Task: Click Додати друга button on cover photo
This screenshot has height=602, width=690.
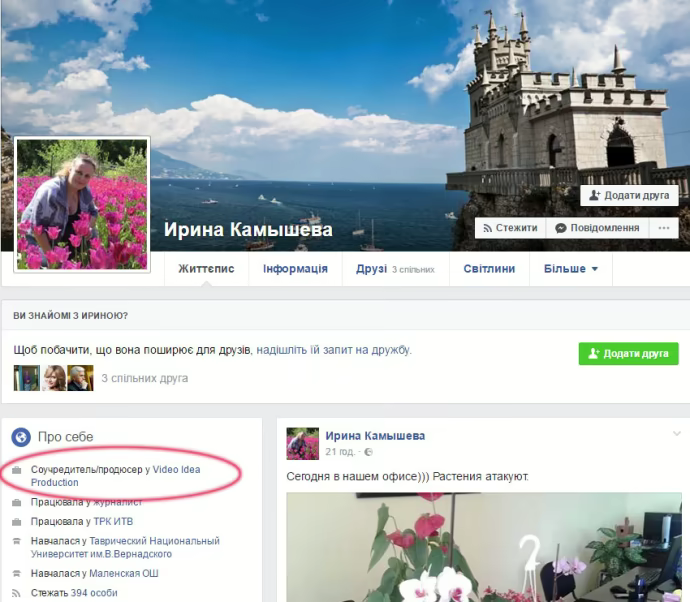Action: [629, 196]
